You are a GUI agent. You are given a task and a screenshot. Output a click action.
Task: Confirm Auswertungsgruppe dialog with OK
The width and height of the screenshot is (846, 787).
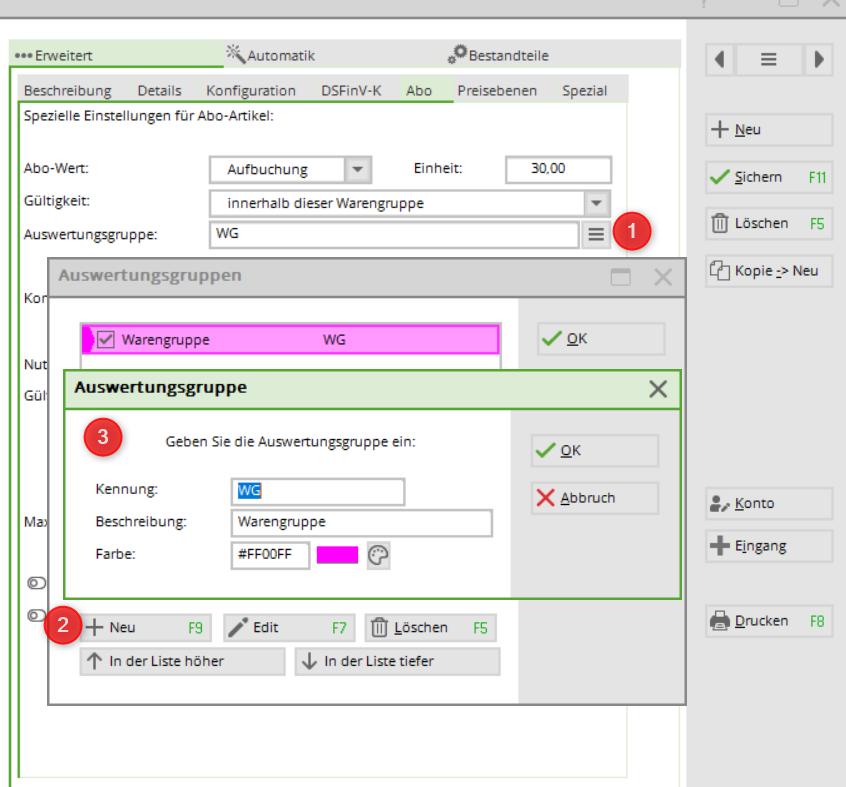coord(594,451)
